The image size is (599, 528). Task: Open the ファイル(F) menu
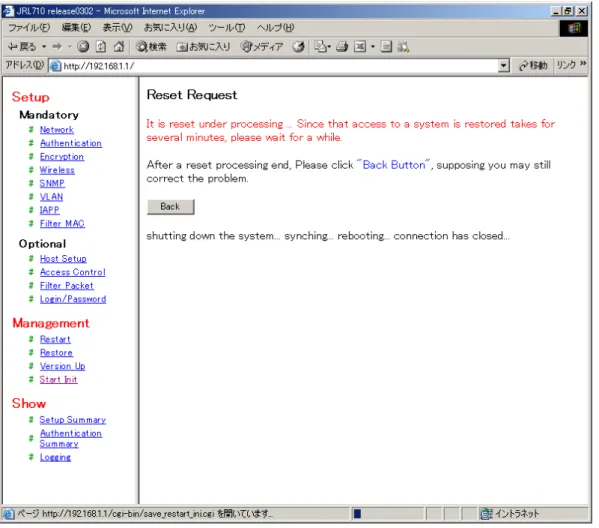click(29, 28)
